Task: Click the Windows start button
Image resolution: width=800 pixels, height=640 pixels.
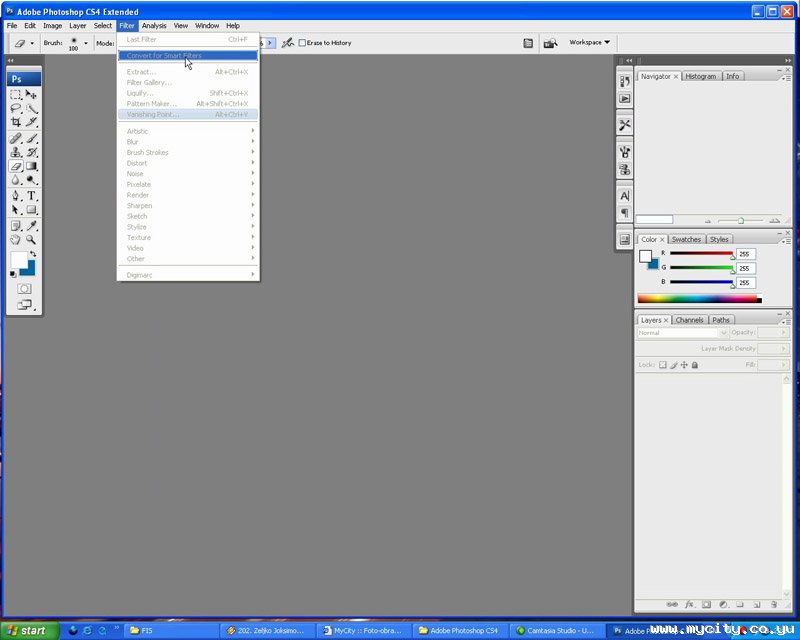Action: (29, 631)
